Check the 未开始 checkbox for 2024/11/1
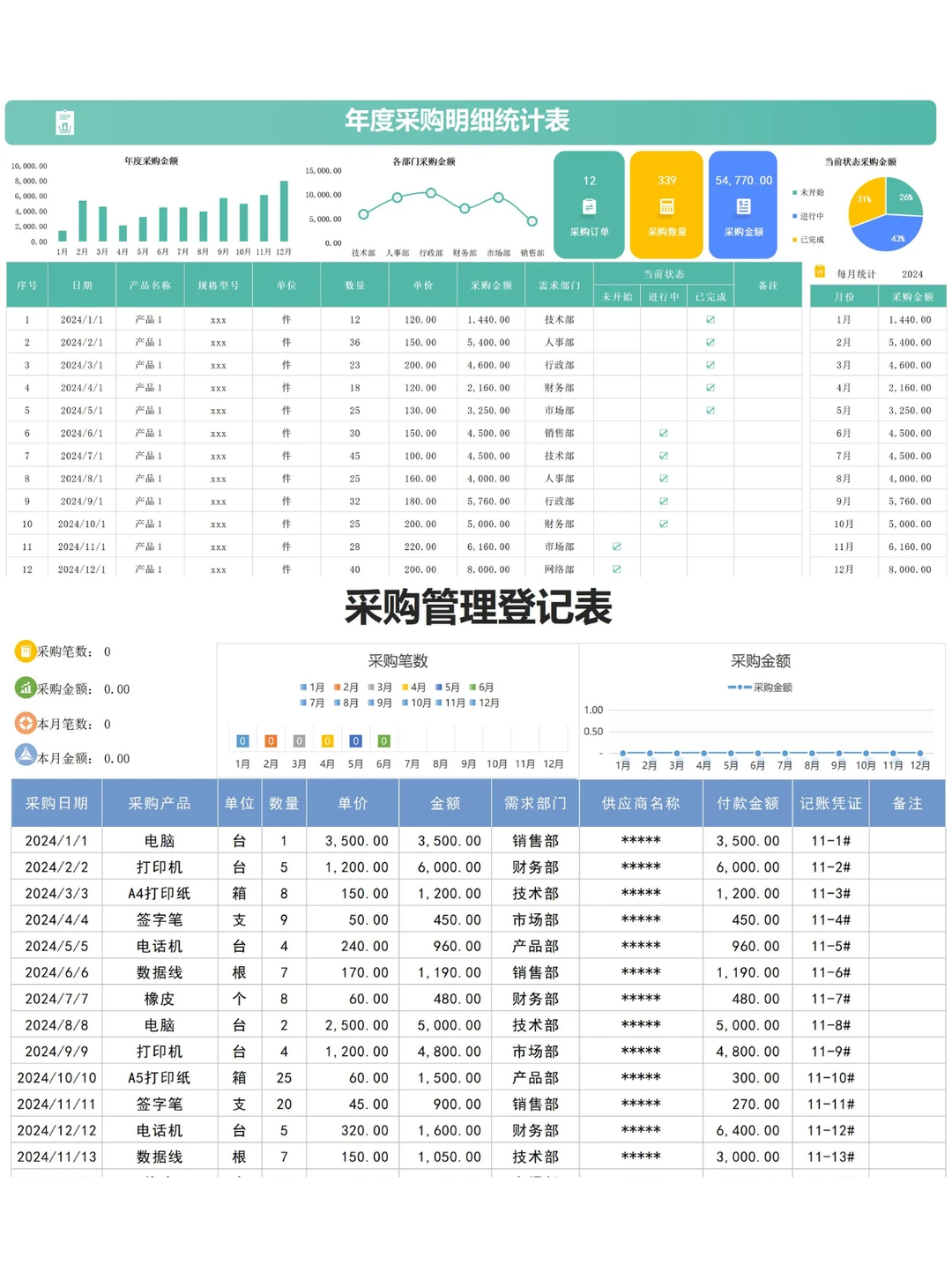952x1272 pixels. pyautogui.click(x=616, y=547)
